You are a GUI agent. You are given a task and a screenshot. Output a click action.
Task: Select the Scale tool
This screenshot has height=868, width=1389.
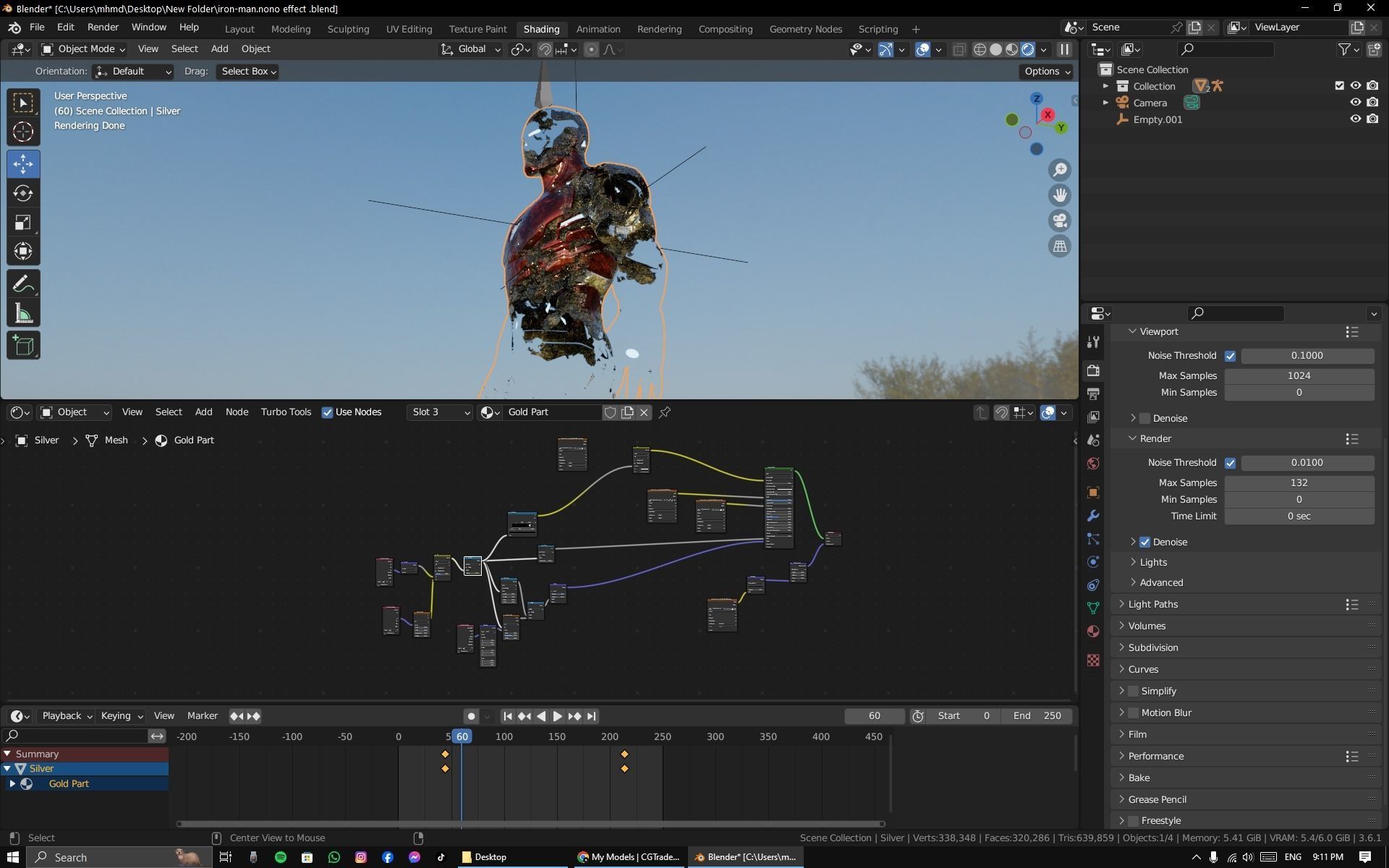click(23, 223)
